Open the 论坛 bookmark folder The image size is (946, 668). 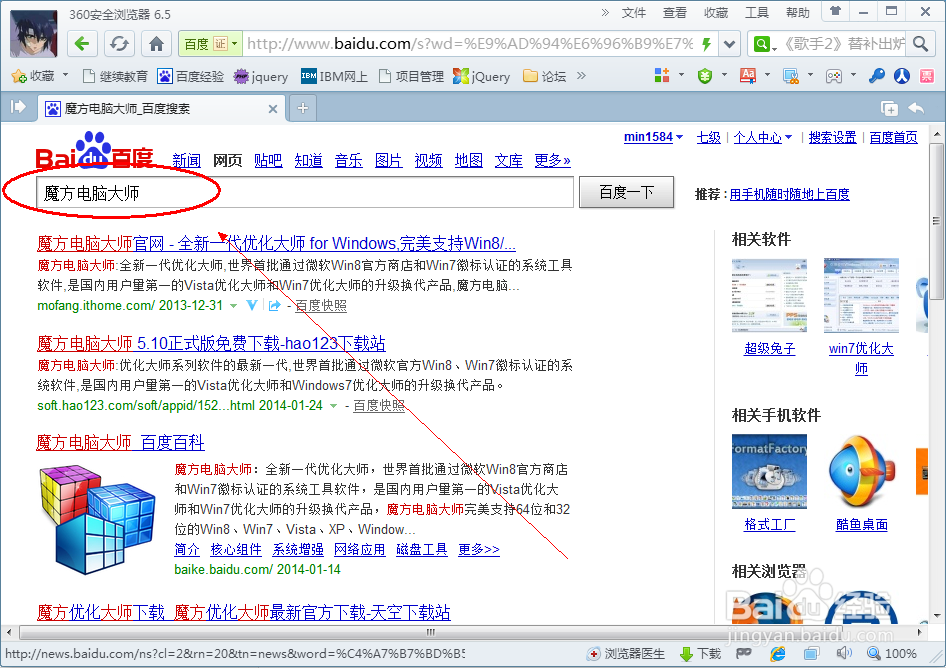click(x=545, y=76)
